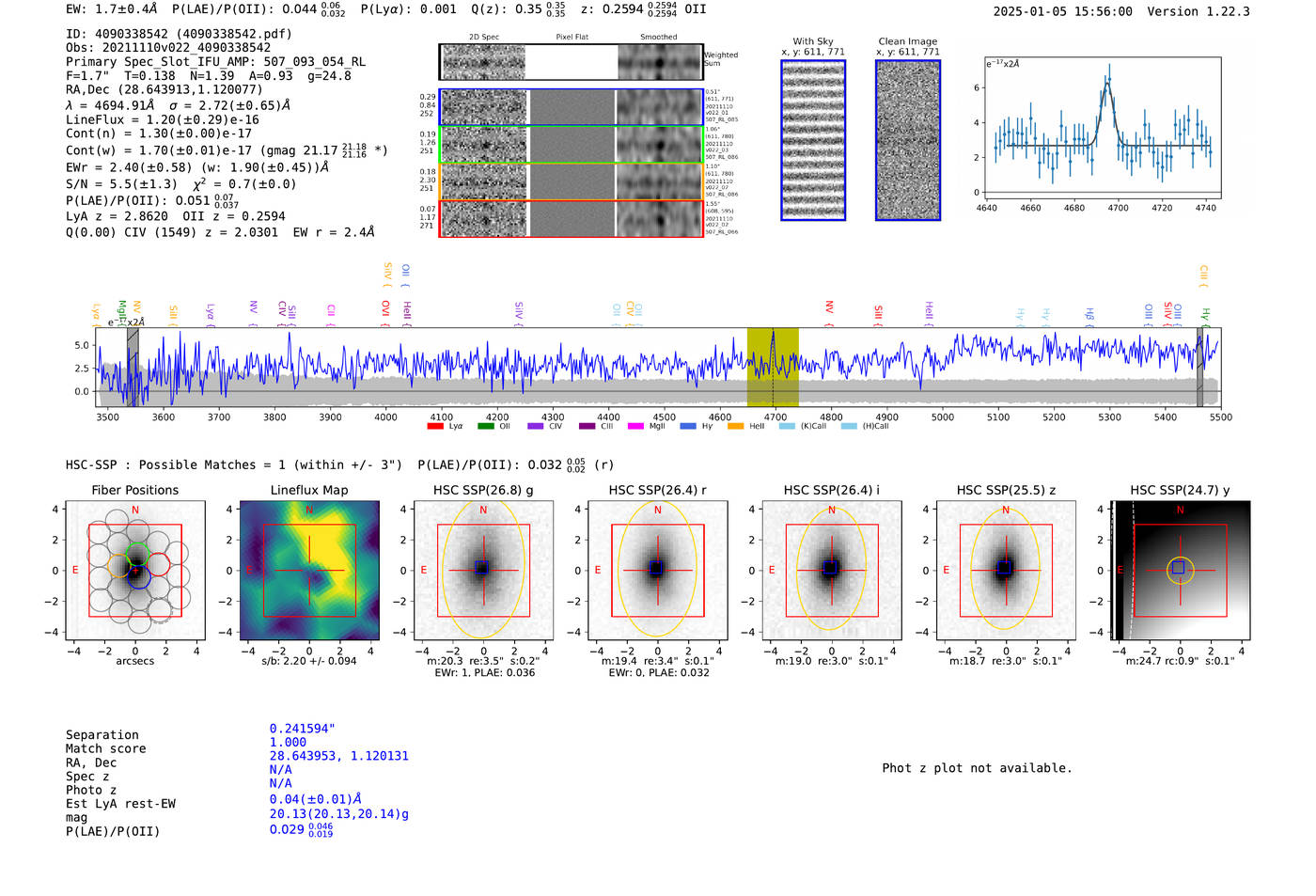Click the red-bordered 2D fiber spectrum row
The height and width of the screenshot is (896, 1316).
coord(571,218)
